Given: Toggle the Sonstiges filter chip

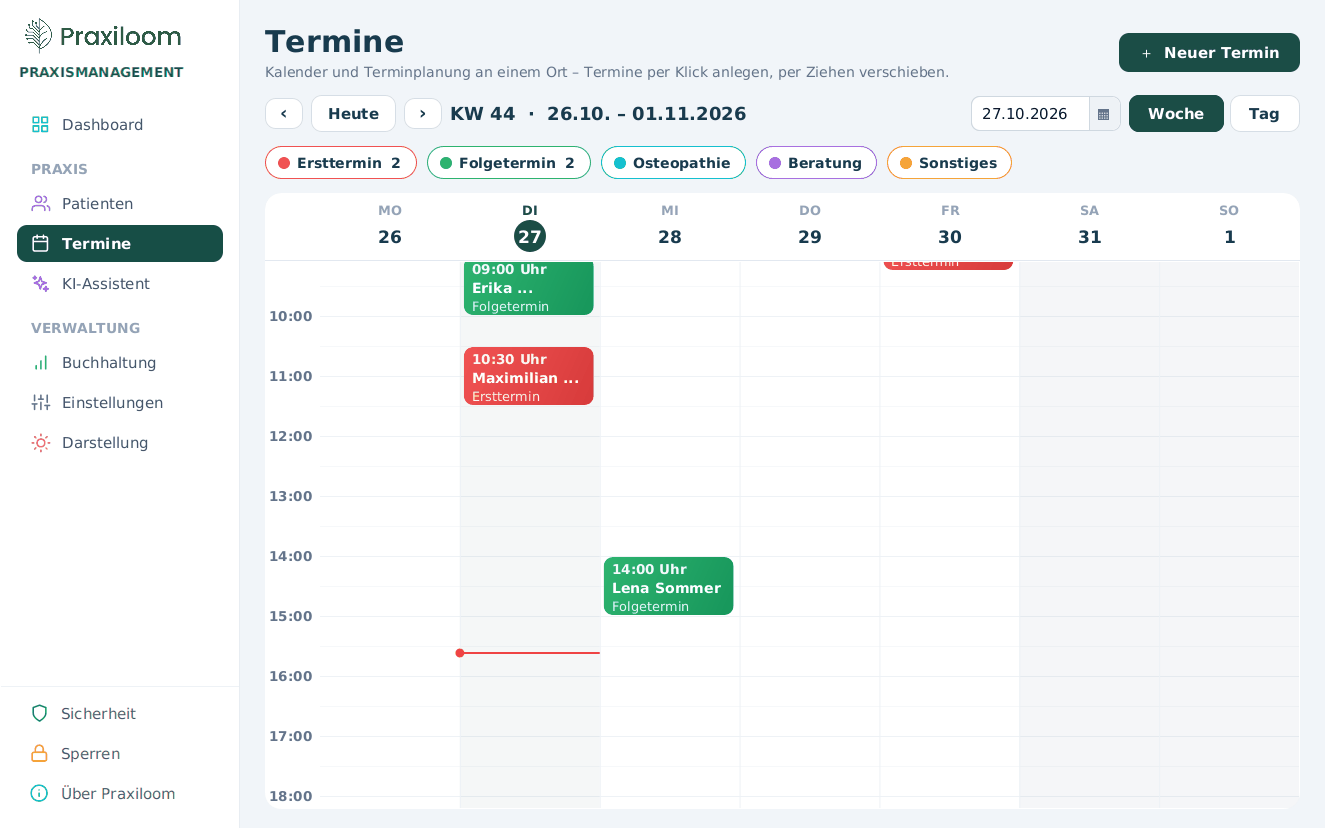Looking at the screenshot, I should click(949, 163).
